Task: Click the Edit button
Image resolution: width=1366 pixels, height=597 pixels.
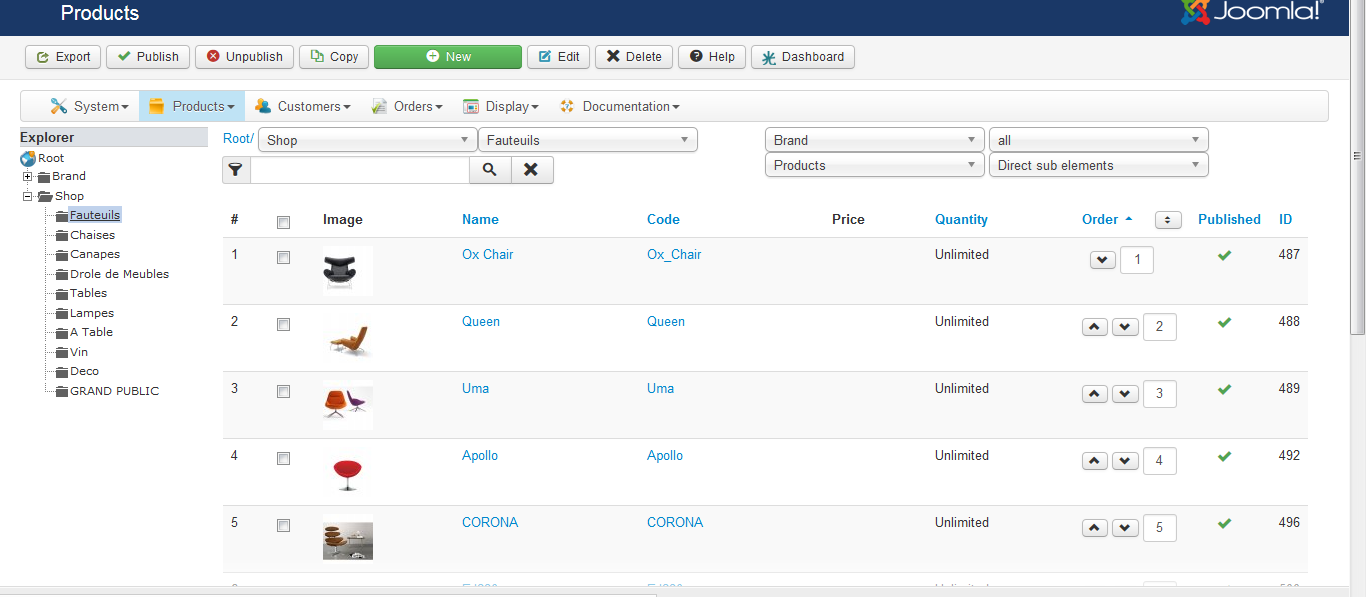Action: pos(559,57)
